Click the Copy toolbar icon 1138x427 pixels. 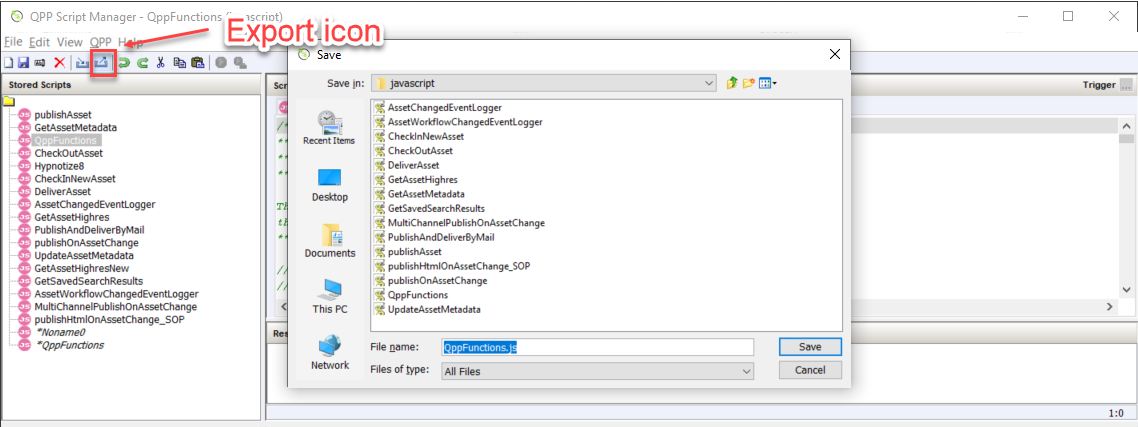pos(179,63)
